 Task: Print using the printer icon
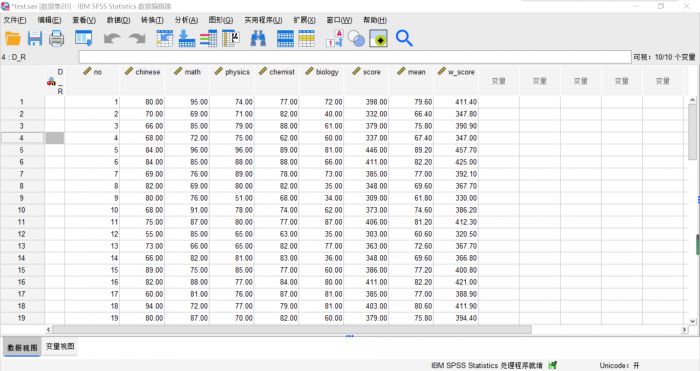coord(56,38)
